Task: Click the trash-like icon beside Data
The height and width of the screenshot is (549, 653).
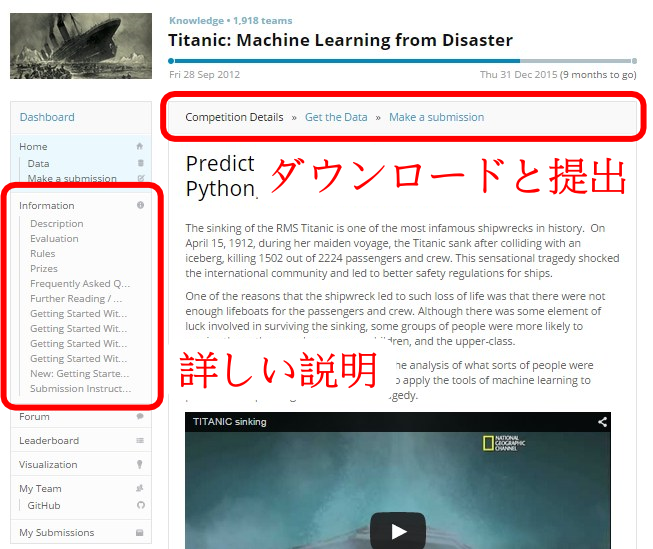Action: (x=140, y=163)
